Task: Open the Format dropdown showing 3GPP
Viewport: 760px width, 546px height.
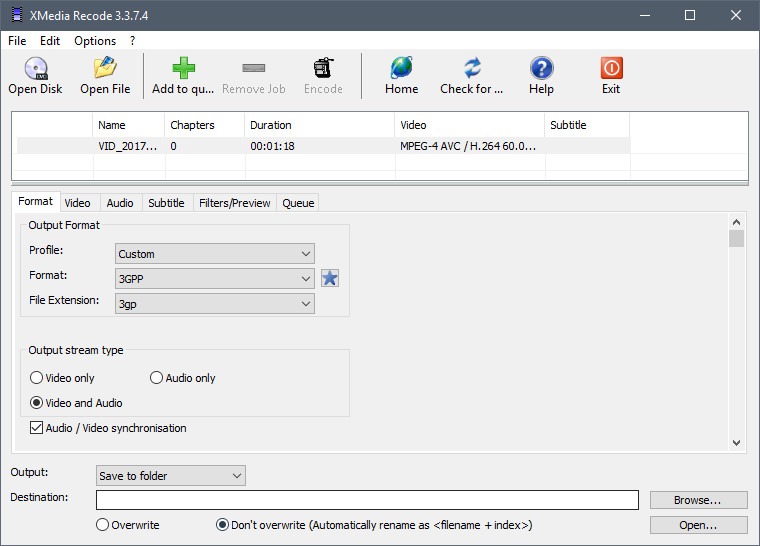Action: click(215, 279)
